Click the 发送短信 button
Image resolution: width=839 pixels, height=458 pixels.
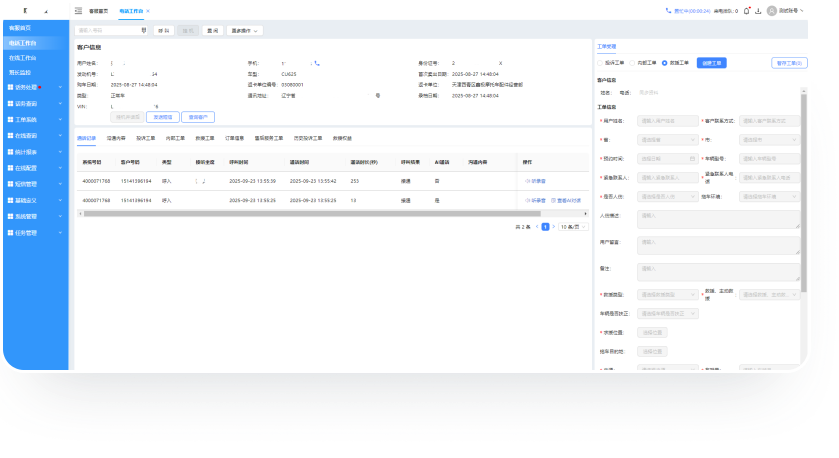point(162,117)
